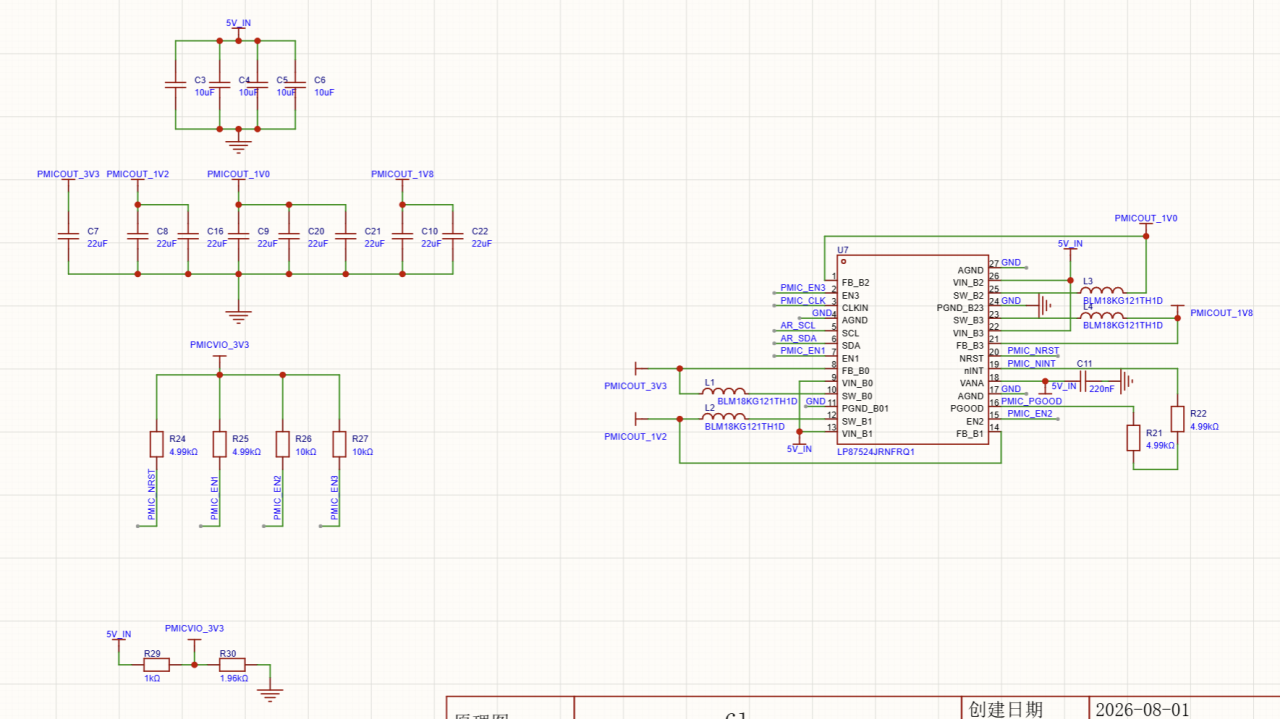1280x719 pixels.
Task: Click PMICVIO_3V3 label above resistors R24–R27
Action: [219, 344]
